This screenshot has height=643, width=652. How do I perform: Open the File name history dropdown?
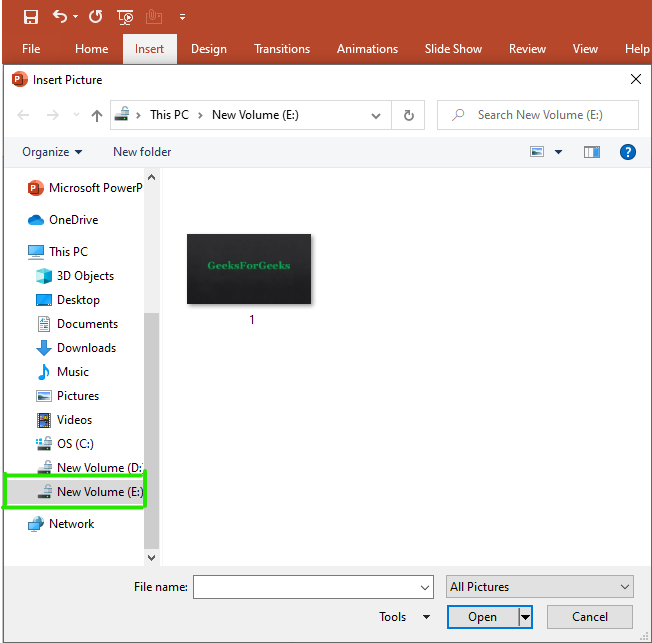point(425,588)
